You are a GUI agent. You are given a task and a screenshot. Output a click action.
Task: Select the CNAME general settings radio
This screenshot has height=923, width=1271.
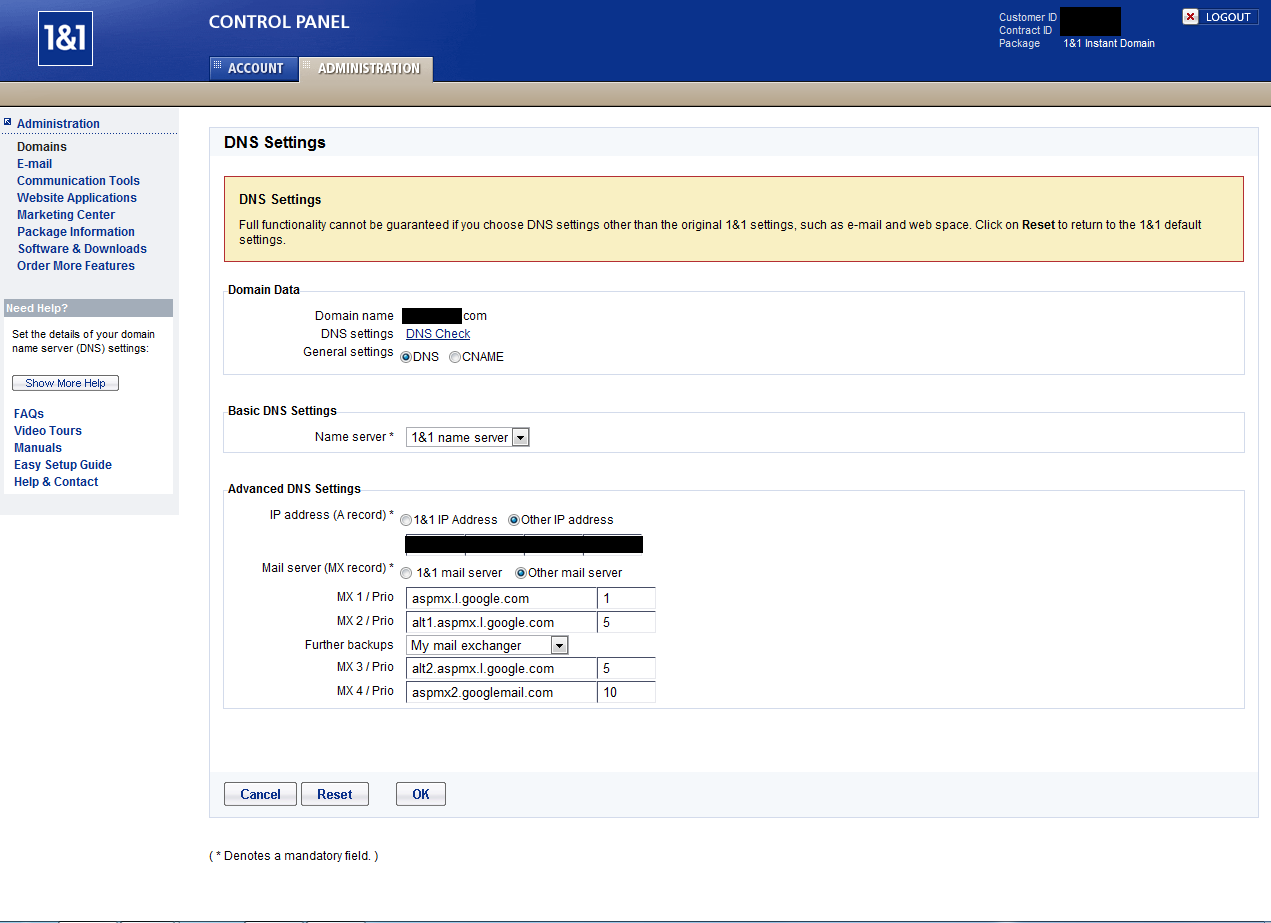click(455, 357)
